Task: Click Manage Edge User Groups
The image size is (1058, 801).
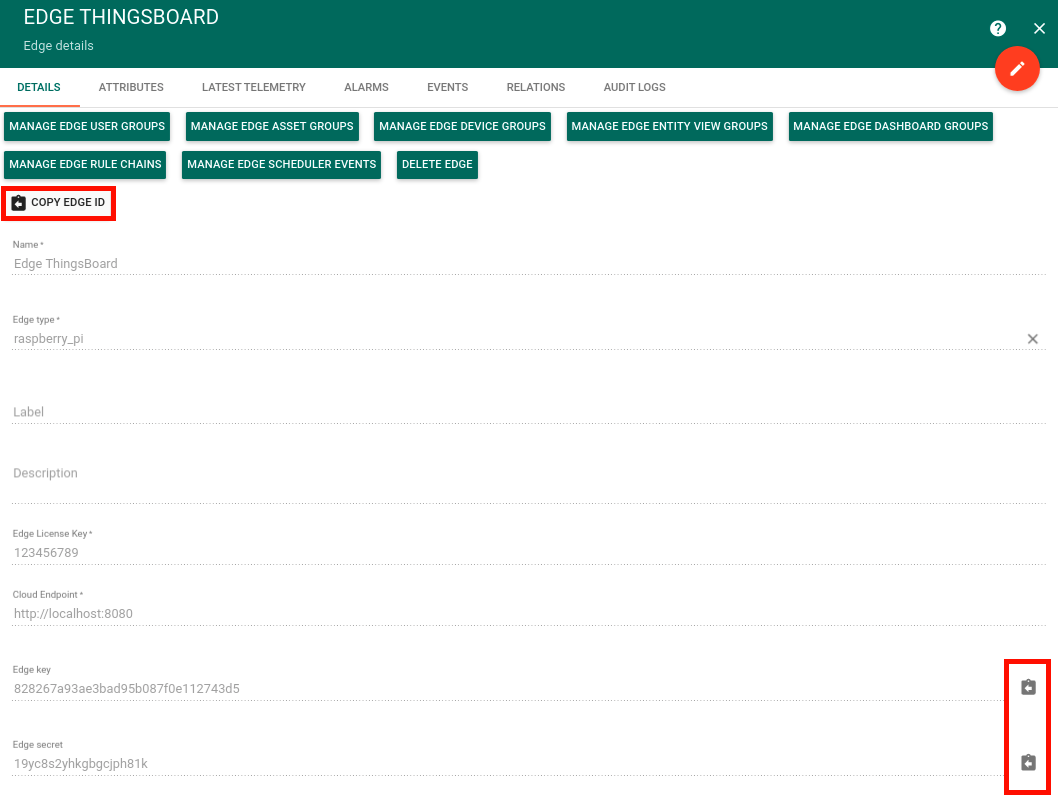Action: point(87,126)
